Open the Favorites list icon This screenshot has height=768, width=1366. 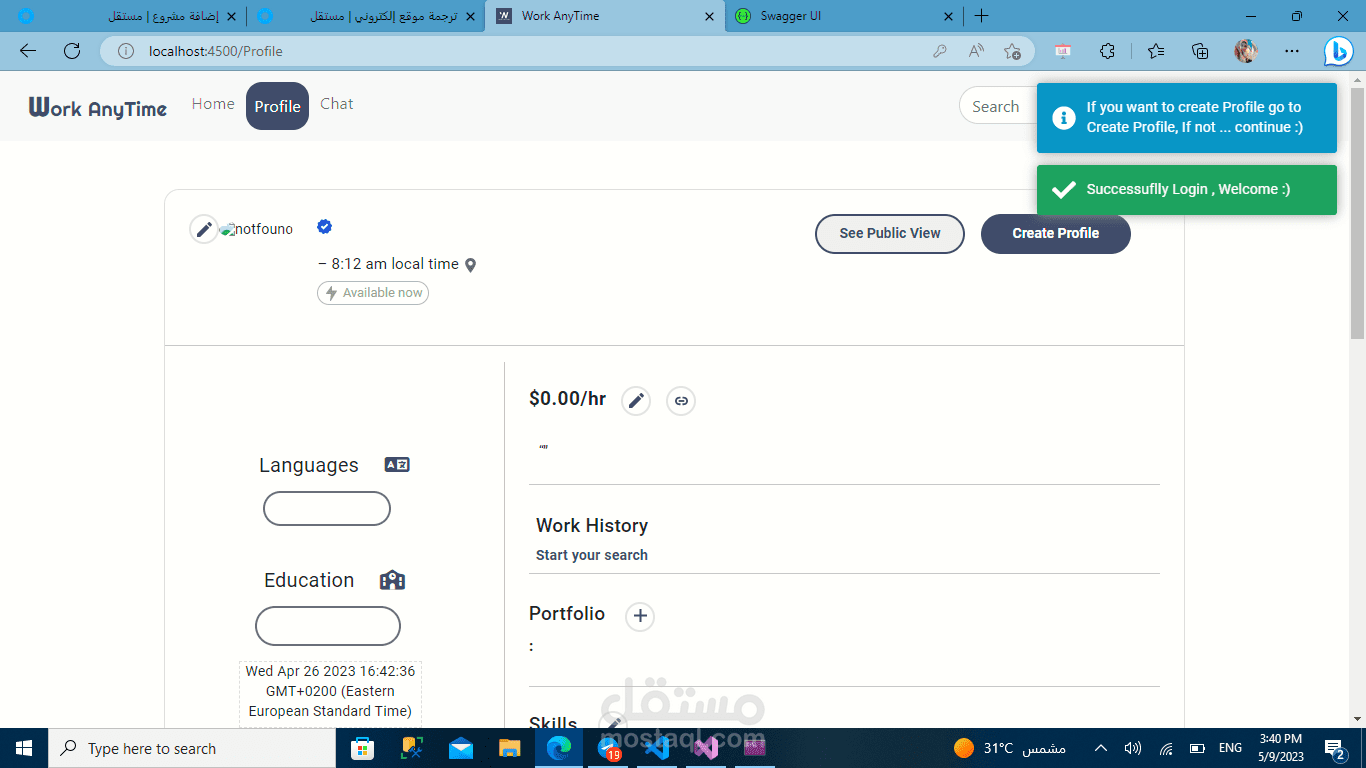click(1156, 51)
